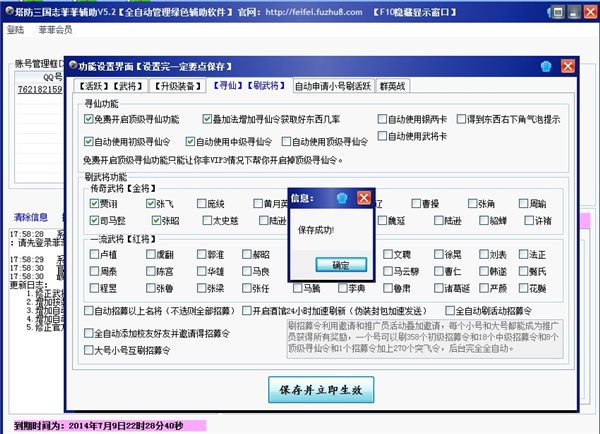Check red general 韩遂
This screenshot has height=434, width=600.
[484, 271]
